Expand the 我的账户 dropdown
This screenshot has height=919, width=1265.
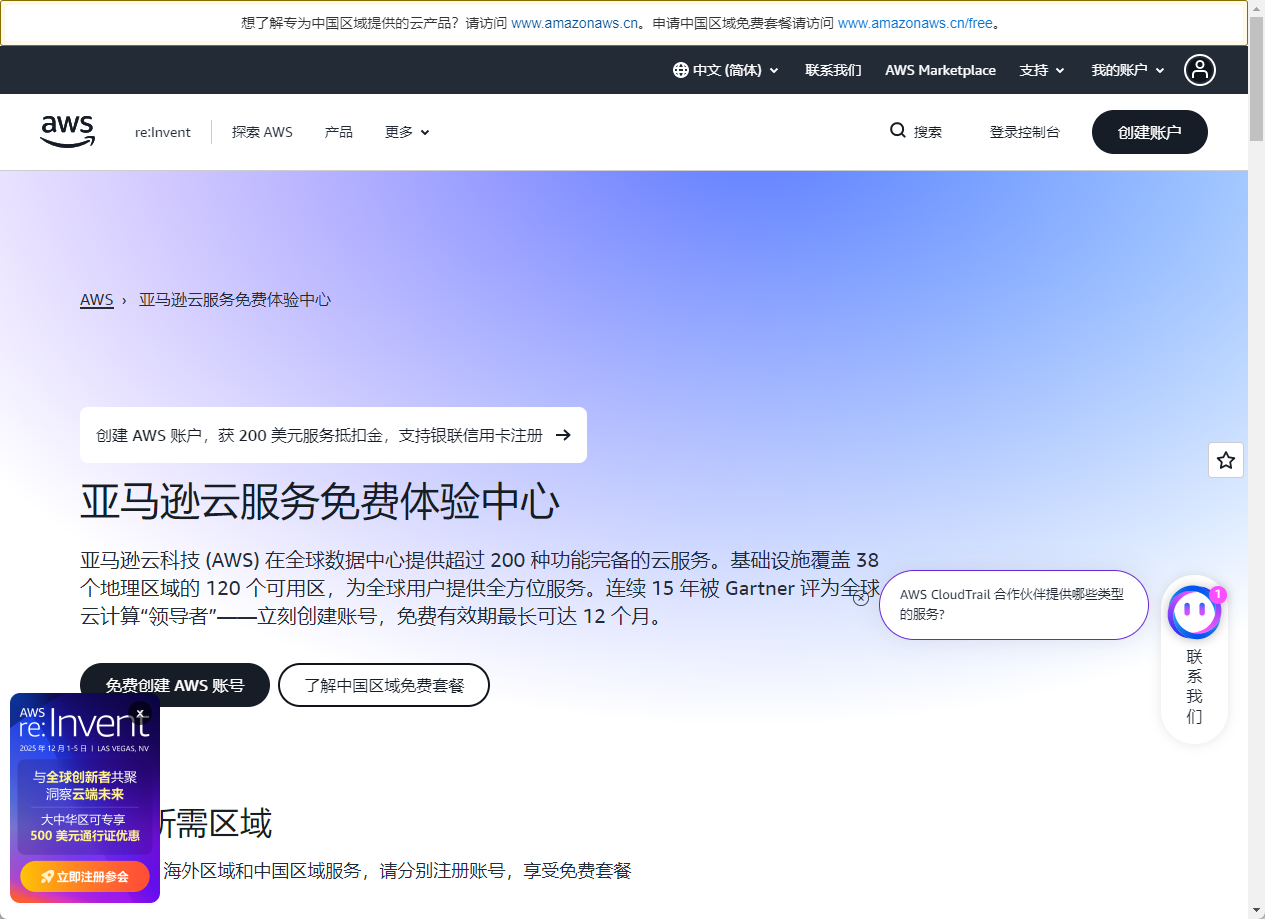(x=1127, y=70)
